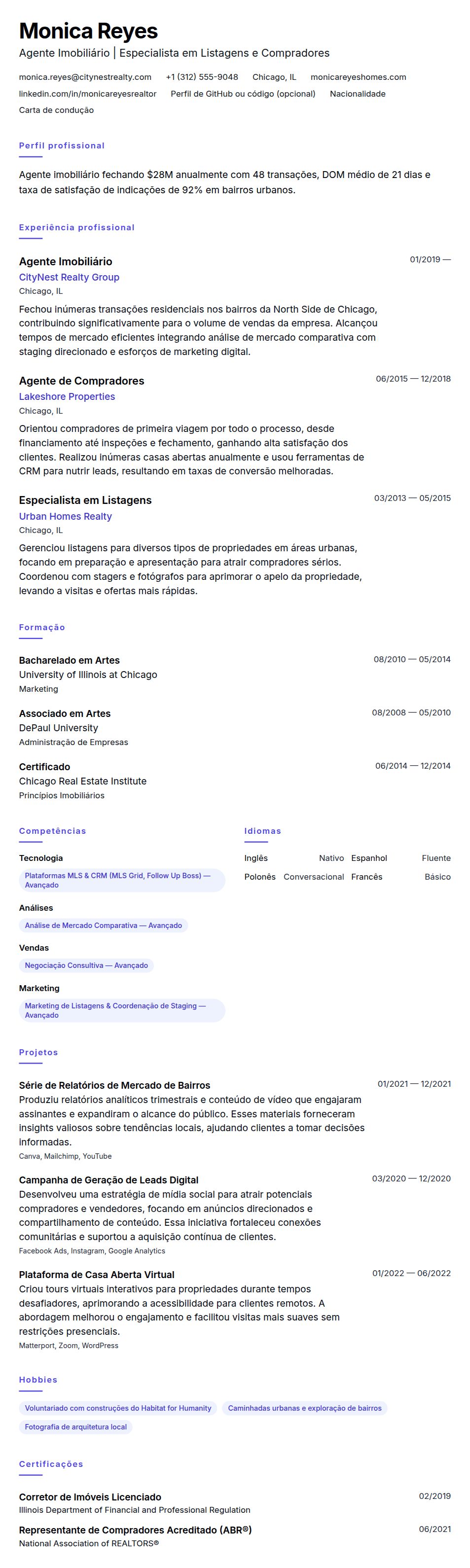This screenshot has height=1568, width=470.
Task: Click the Habitat for Humanity hobby tag
Action: (118, 1408)
